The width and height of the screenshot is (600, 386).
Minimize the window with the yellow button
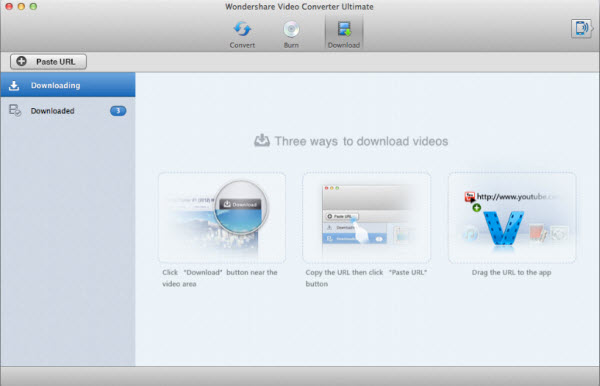click(x=21, y=6)
